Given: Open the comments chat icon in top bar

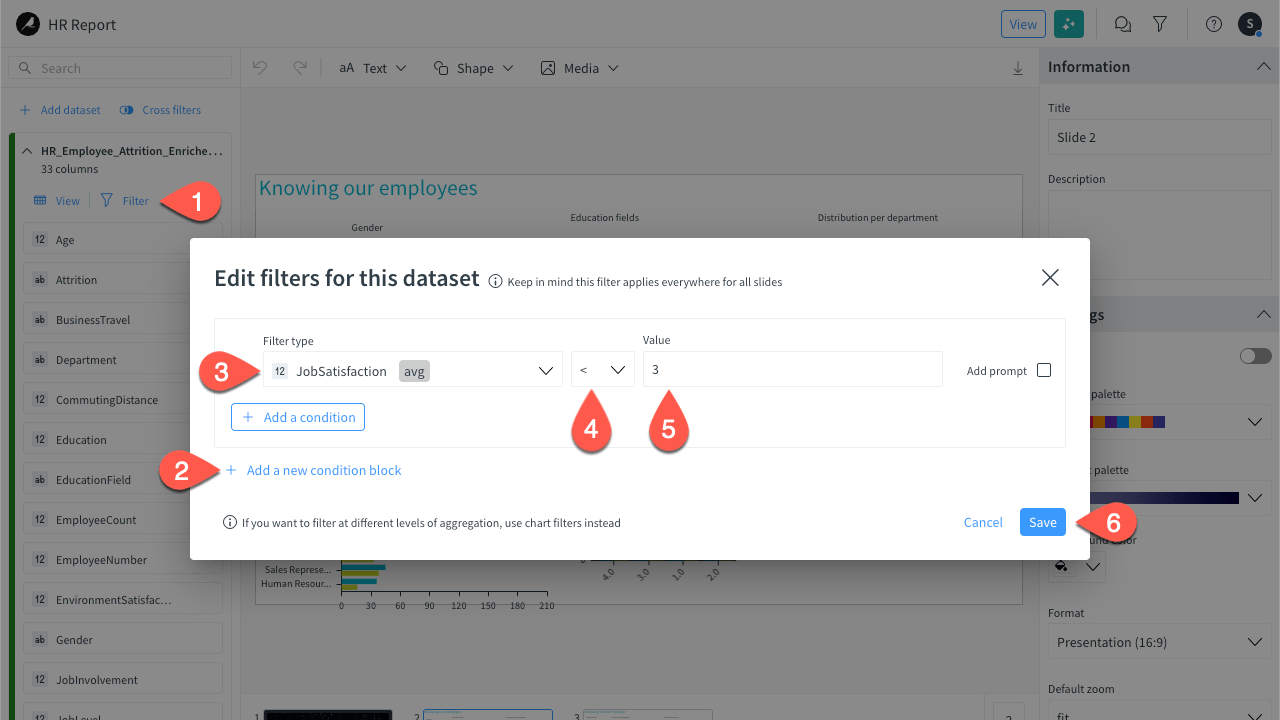Looking at the screenshot, I should [1122, 23].
